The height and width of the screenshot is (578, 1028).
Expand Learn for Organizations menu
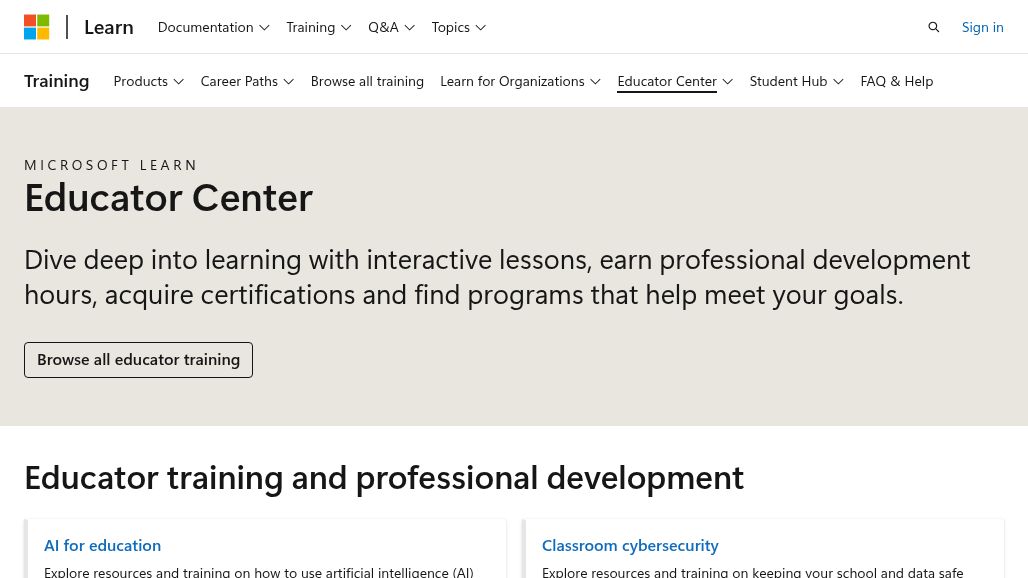[x=520, y=81]
